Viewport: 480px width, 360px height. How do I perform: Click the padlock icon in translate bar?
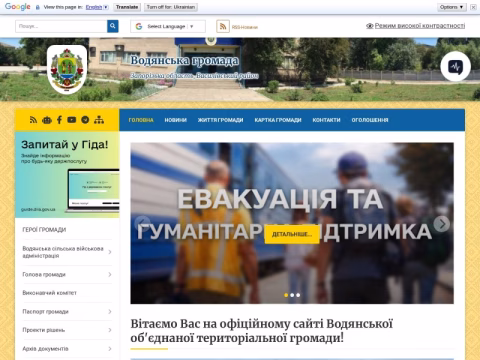click(38, 7)
